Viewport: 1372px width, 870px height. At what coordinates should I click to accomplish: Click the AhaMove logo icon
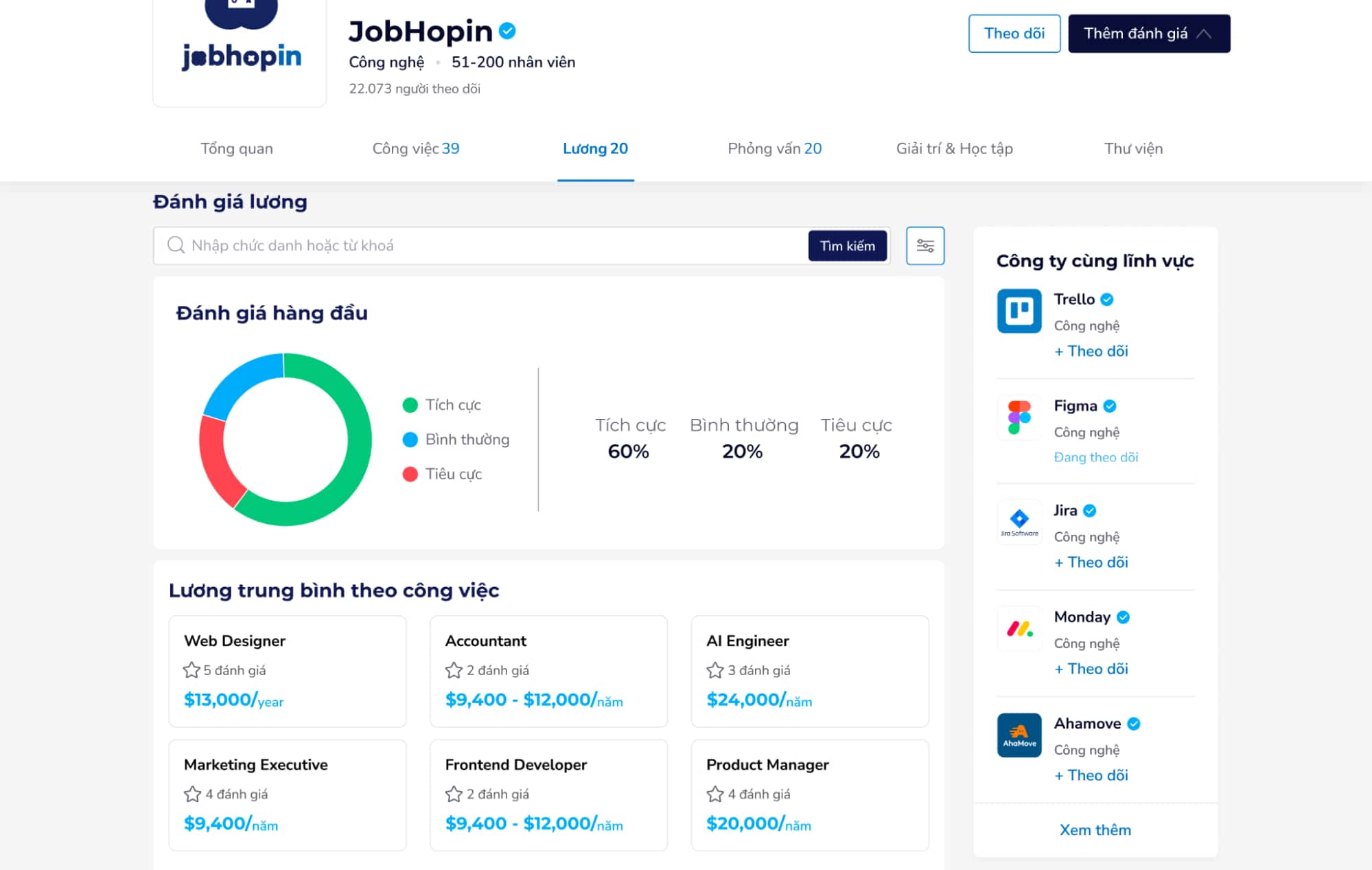click(x=1019, y=735)
